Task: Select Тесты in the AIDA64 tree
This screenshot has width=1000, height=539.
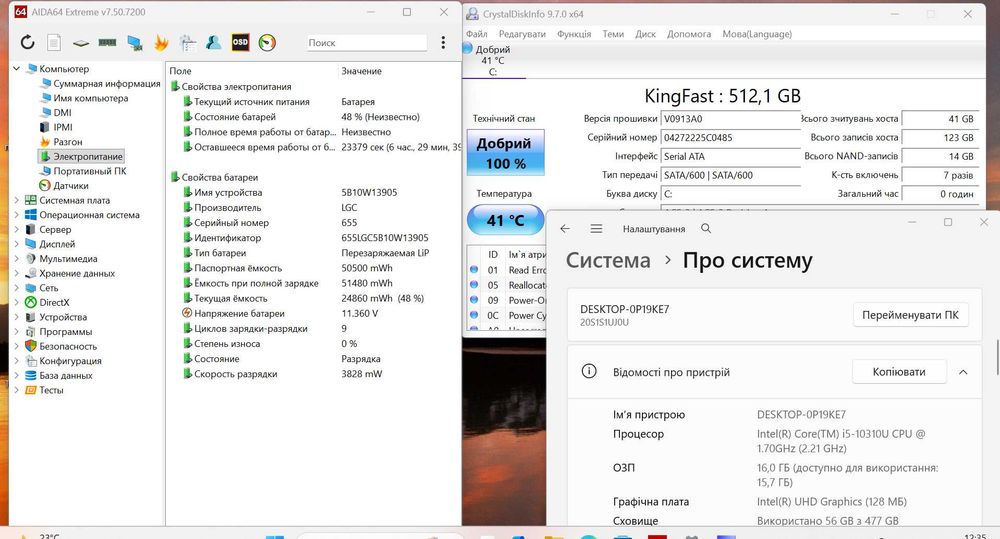Action: (51, 390)
